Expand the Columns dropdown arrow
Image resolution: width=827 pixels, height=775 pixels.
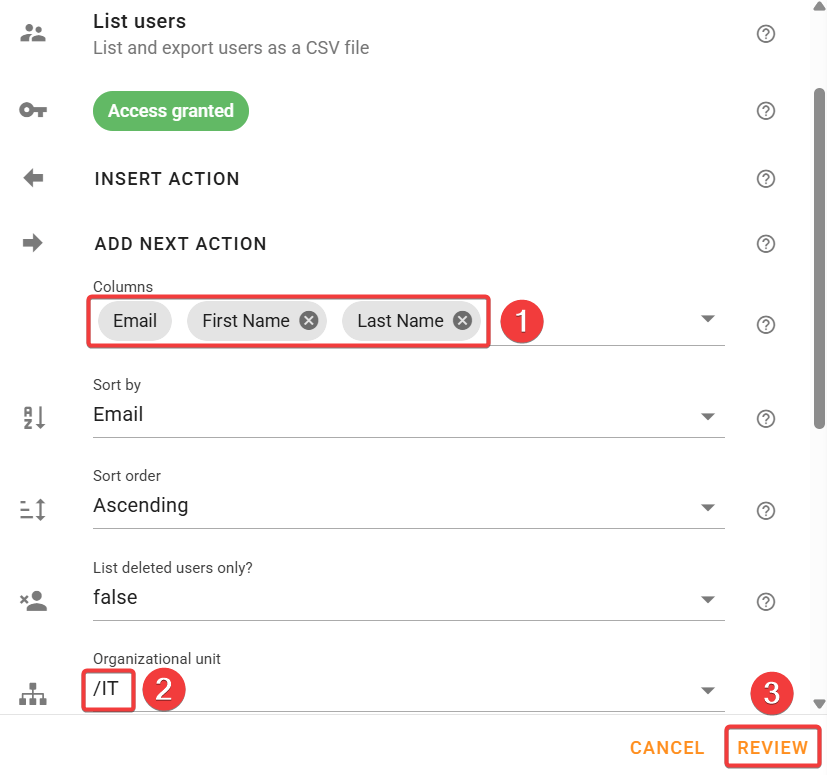(x=707, y=318)
